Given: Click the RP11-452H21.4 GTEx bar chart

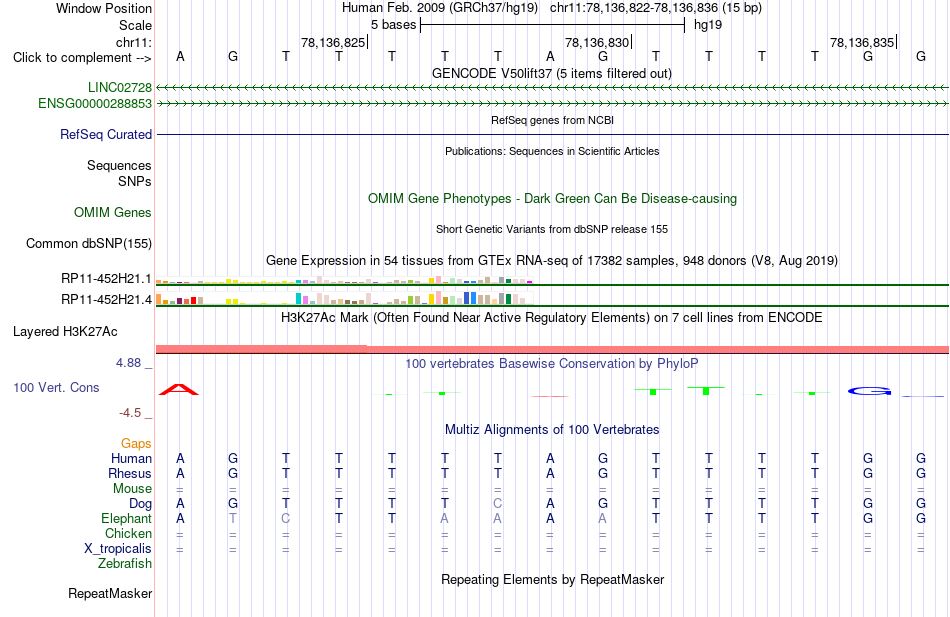Looking at the screenshot, I should [x=344, y=298].
